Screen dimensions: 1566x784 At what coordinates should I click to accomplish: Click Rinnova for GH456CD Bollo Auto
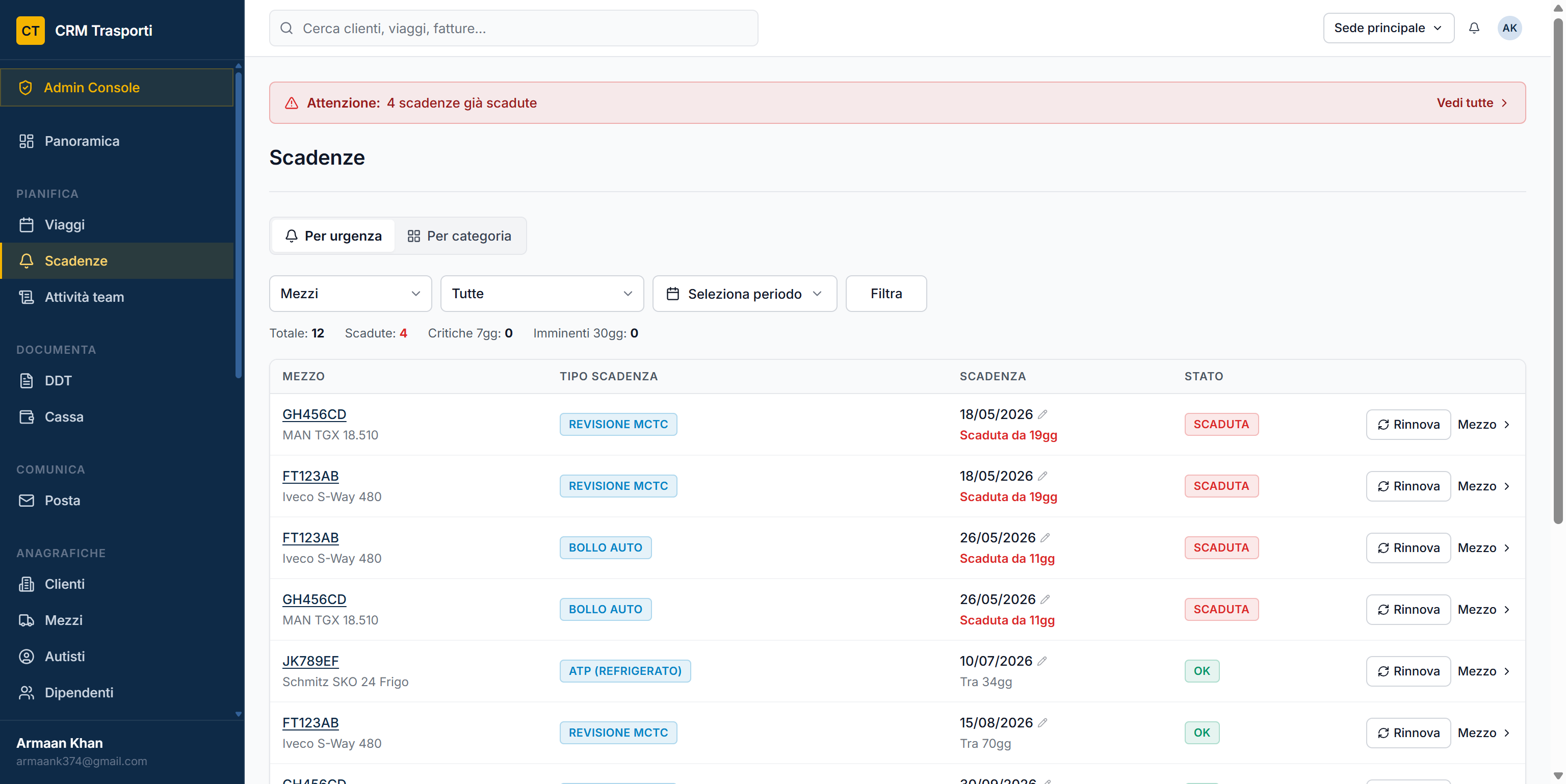click(1408, 609)
